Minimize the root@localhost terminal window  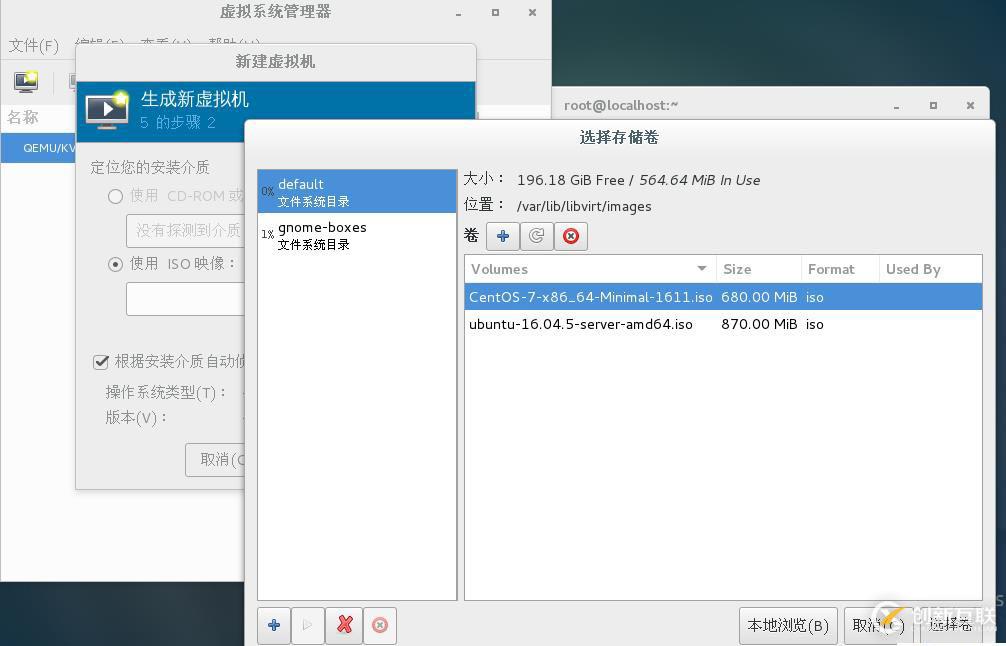point(896,105)
